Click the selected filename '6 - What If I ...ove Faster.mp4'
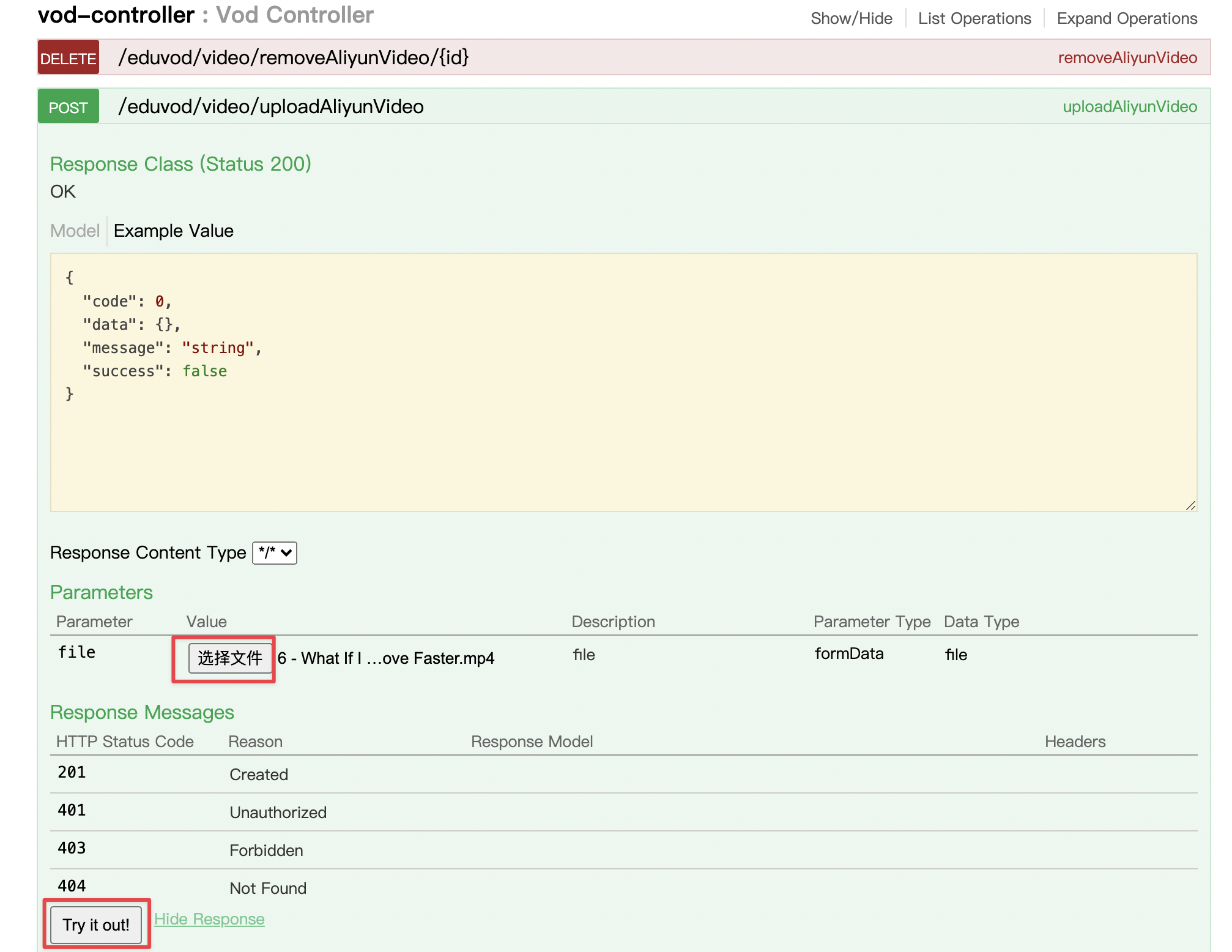The image size is (1232, 952). click(386, 658)
